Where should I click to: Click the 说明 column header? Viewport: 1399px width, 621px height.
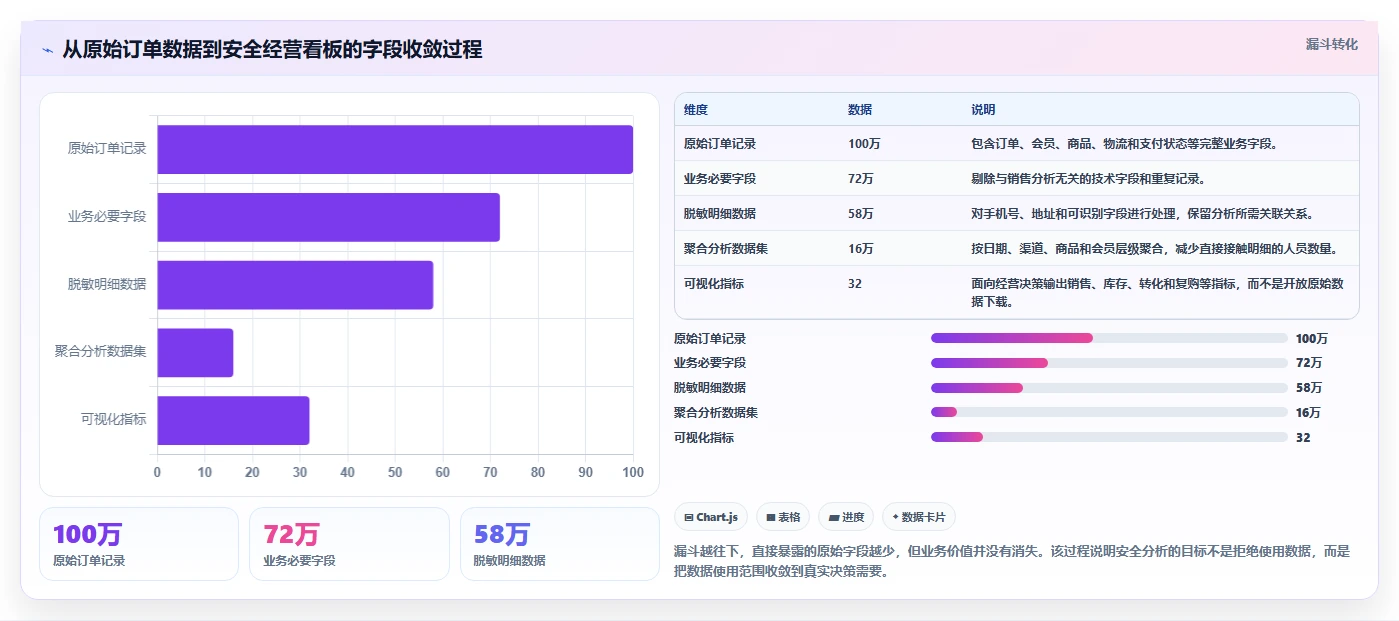click(x=983, y=109)
